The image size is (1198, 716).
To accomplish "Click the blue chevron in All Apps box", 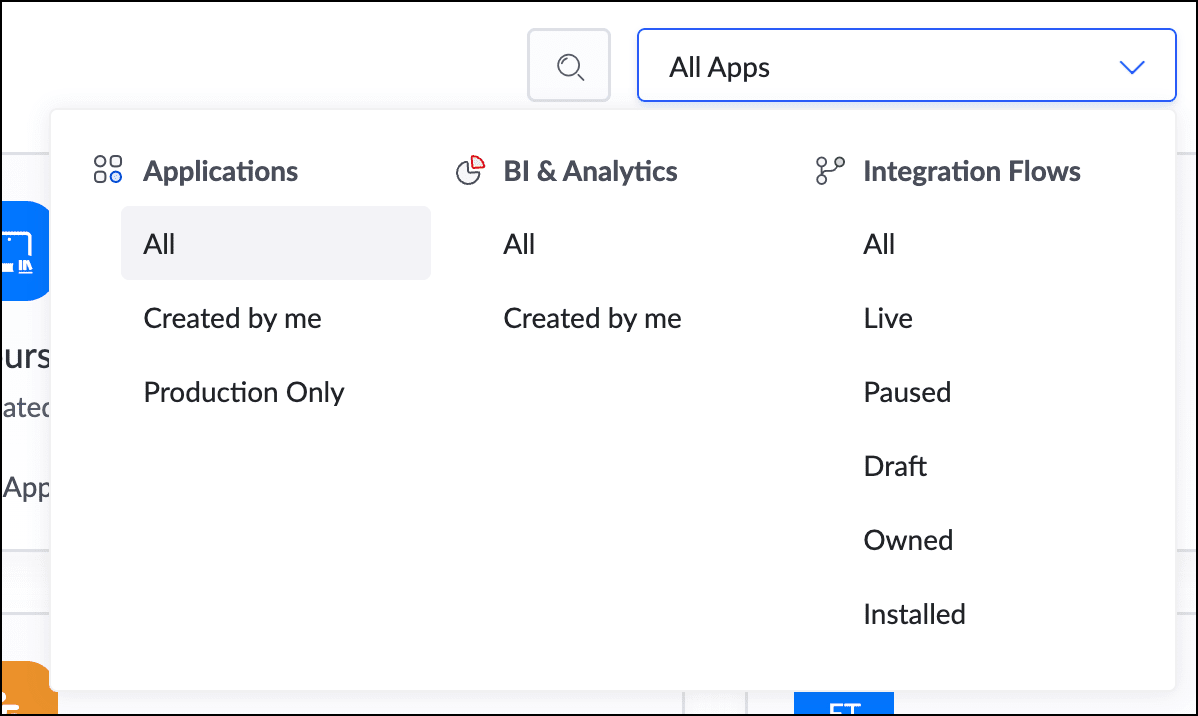I will 1131,68.
